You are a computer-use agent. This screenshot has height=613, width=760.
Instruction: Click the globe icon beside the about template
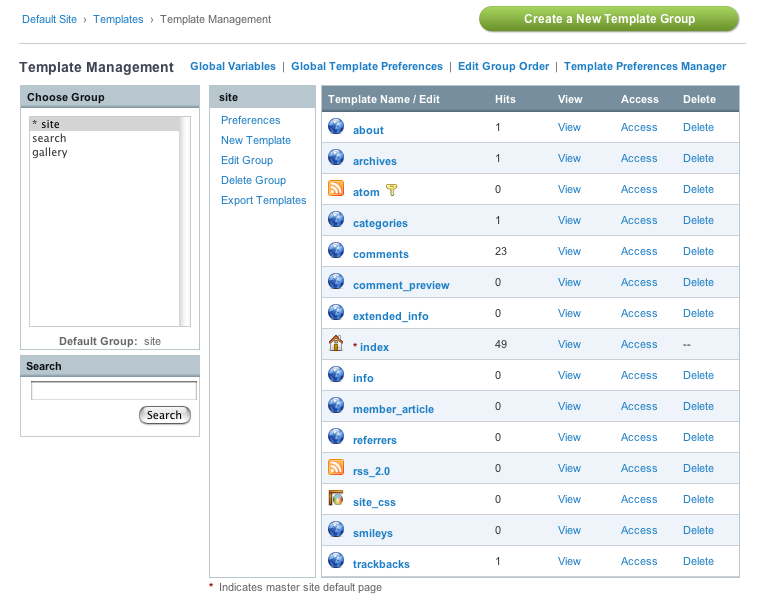coord(336,127)
